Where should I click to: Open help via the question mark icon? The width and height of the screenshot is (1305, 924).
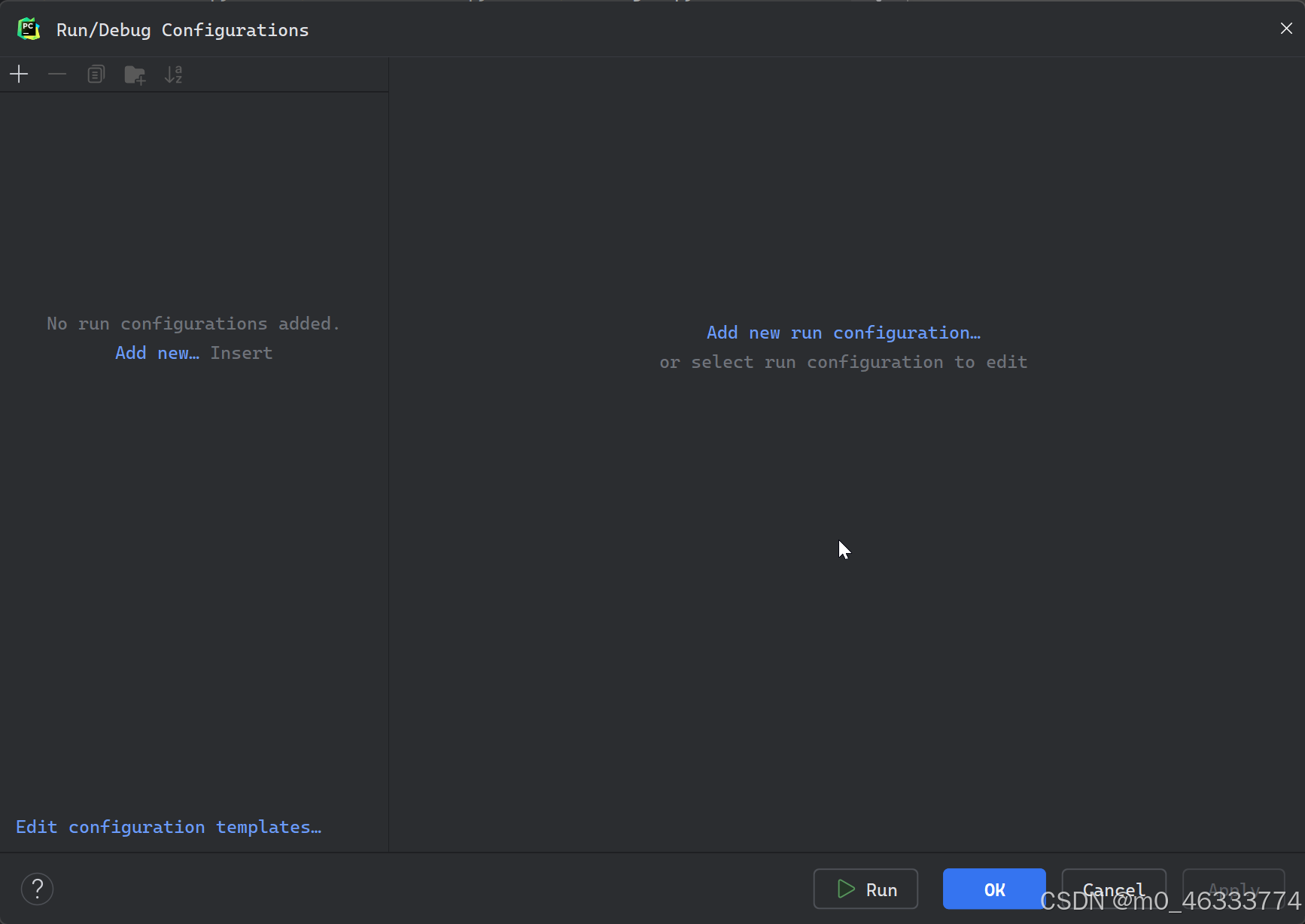coord(37,889)
